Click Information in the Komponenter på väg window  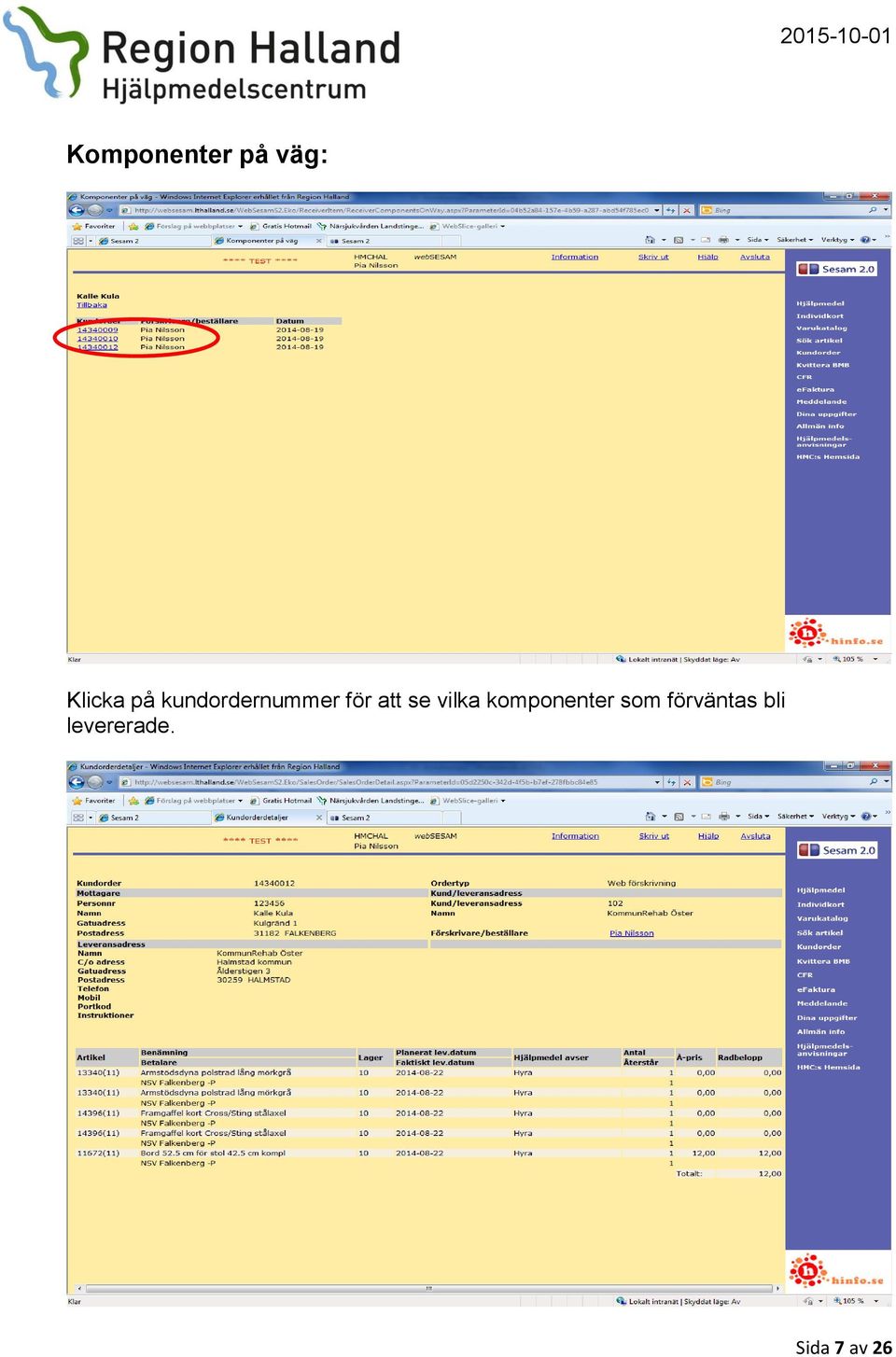click(x=574, y=257)
